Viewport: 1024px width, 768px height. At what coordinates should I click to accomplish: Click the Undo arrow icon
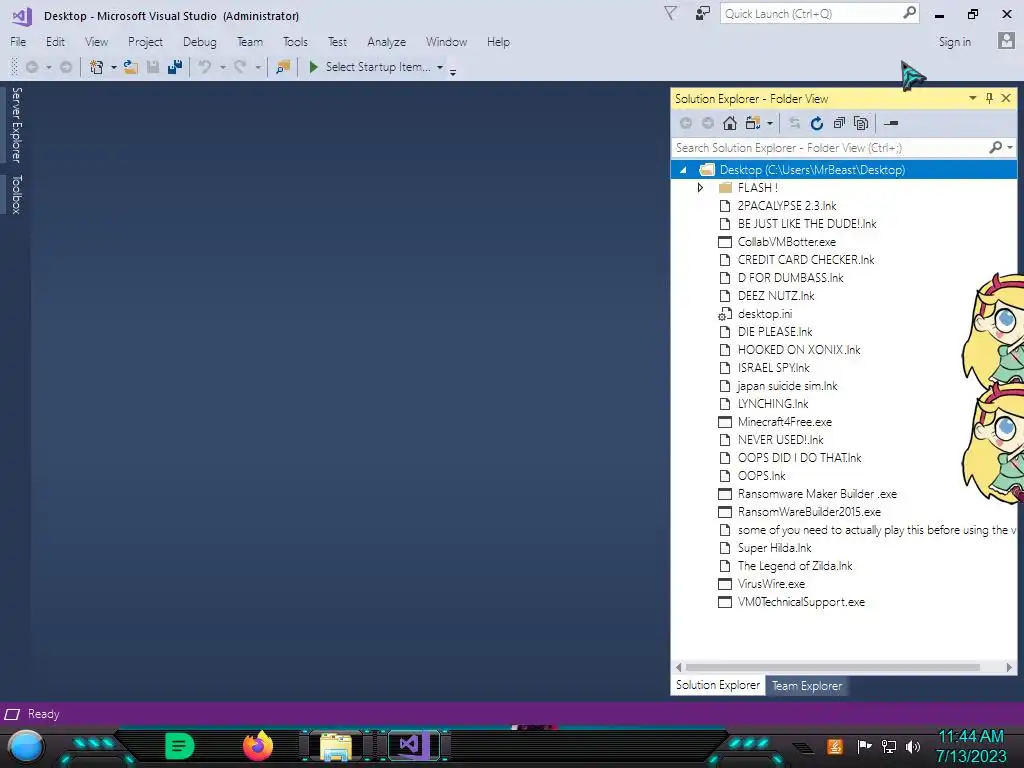click(x=205, y=67)
